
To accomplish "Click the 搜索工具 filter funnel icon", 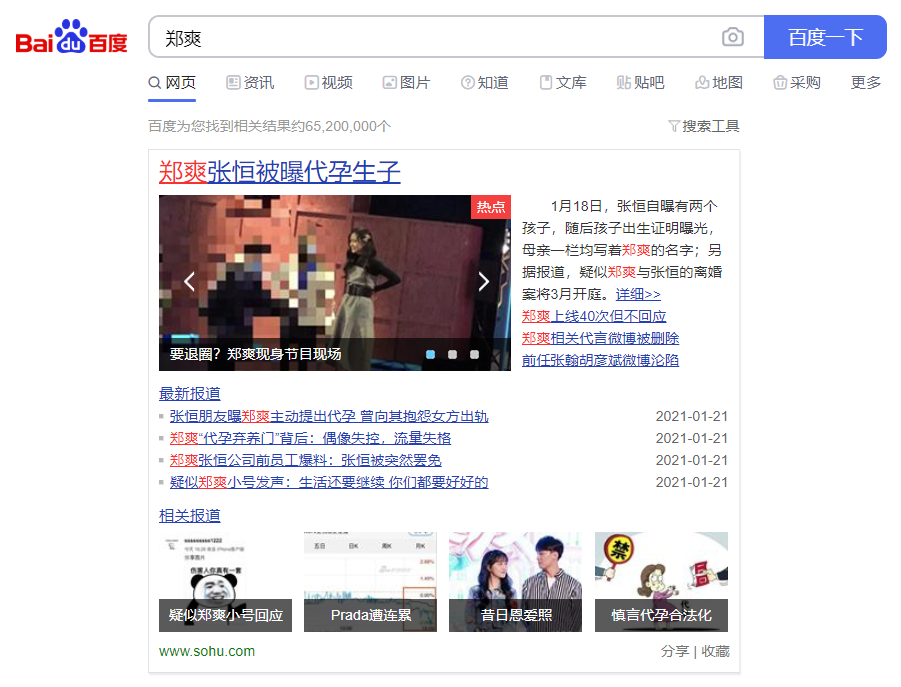I will (676, 125).
